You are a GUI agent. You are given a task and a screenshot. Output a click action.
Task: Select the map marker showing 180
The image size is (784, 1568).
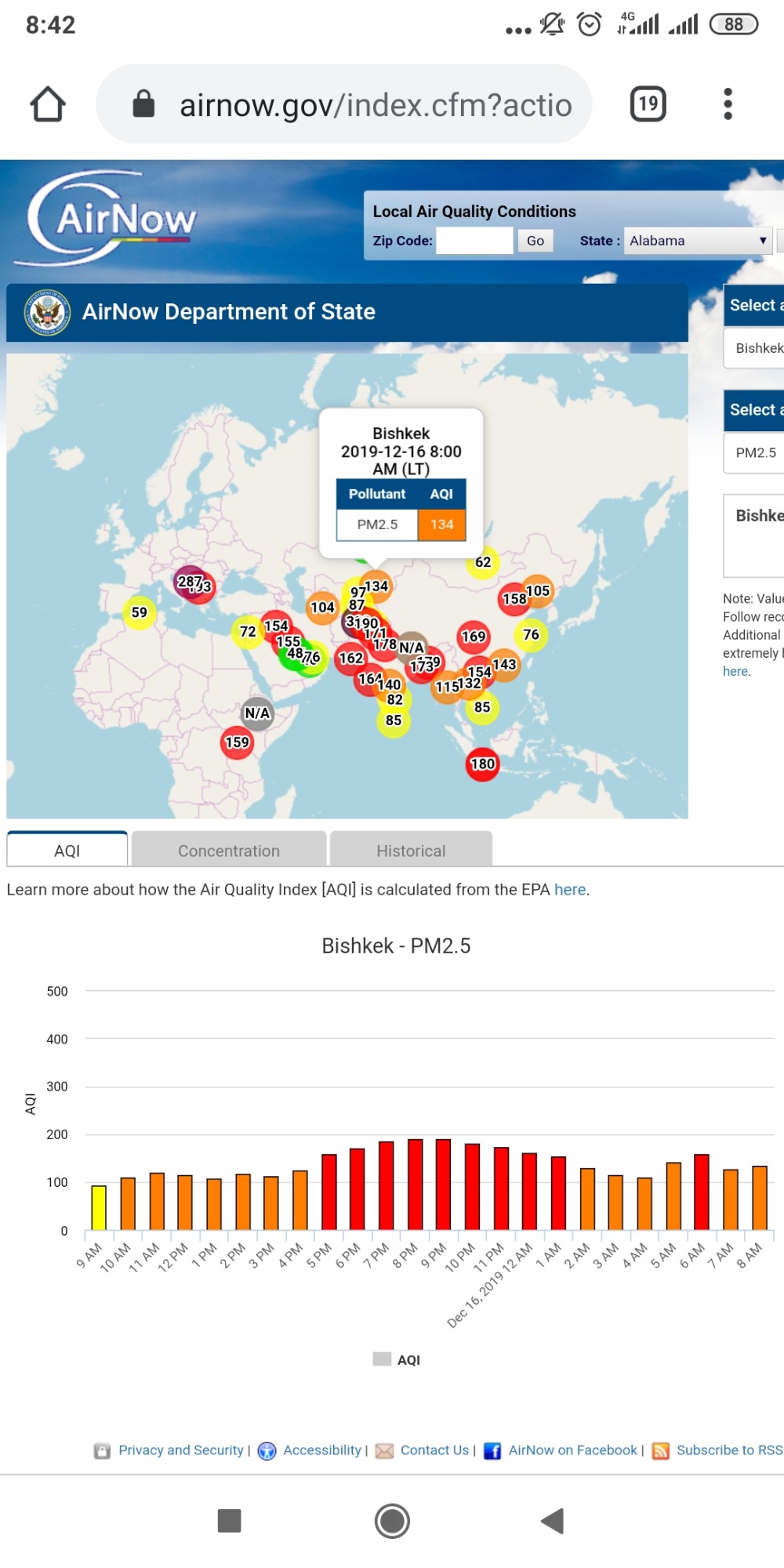click(482, 764)
